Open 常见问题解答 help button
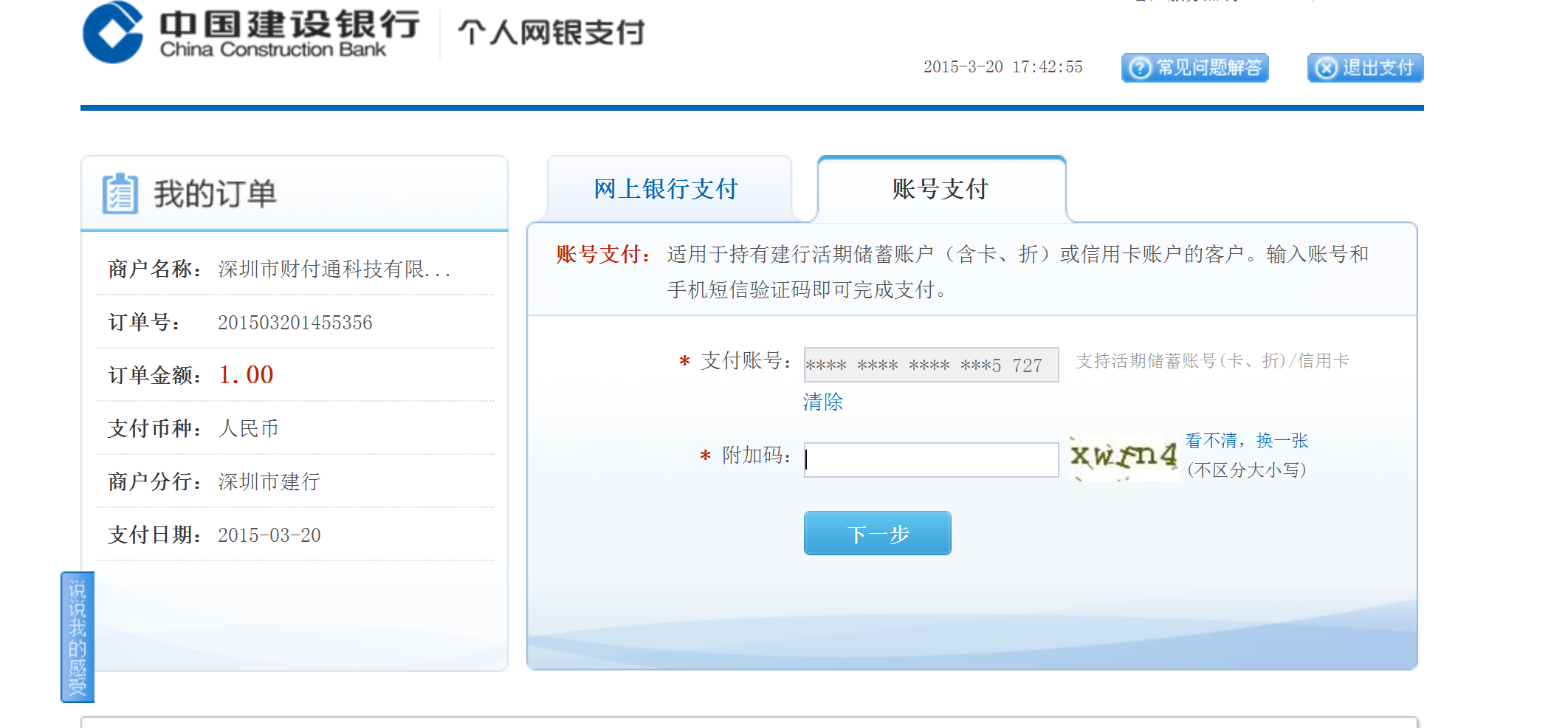This screenshot has width=1568, height=728. tap(1194, 68)
